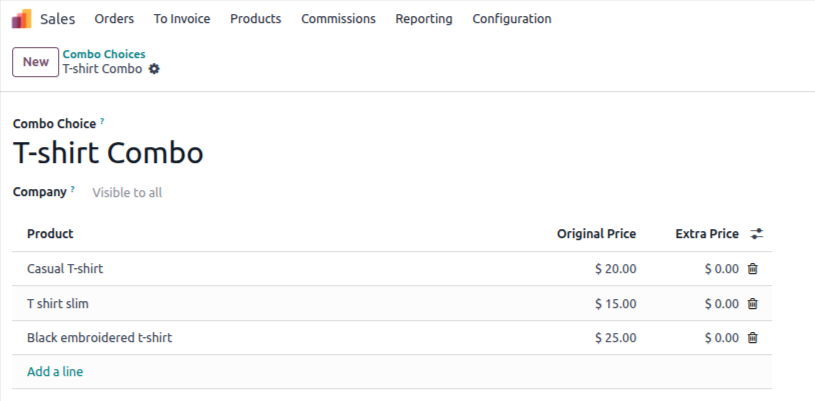The width and height of the screenshot is (815, 401).
Task: Delete the Casual T-shirt line
Action: pos(752,269)
